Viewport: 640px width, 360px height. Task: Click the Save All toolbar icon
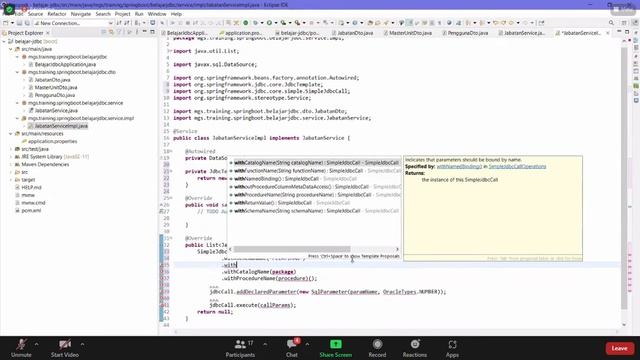tap(27, 23)
